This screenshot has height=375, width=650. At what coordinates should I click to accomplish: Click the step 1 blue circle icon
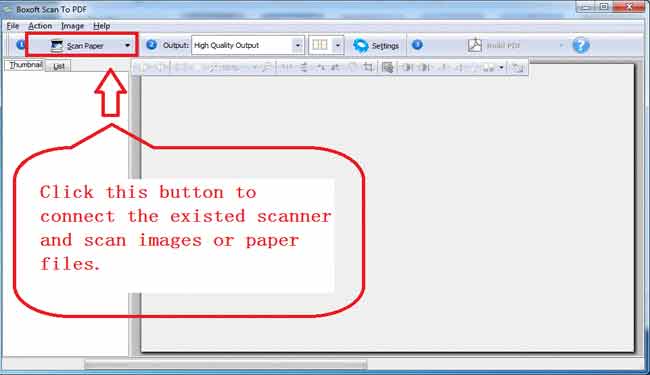[x=20, y=45]
